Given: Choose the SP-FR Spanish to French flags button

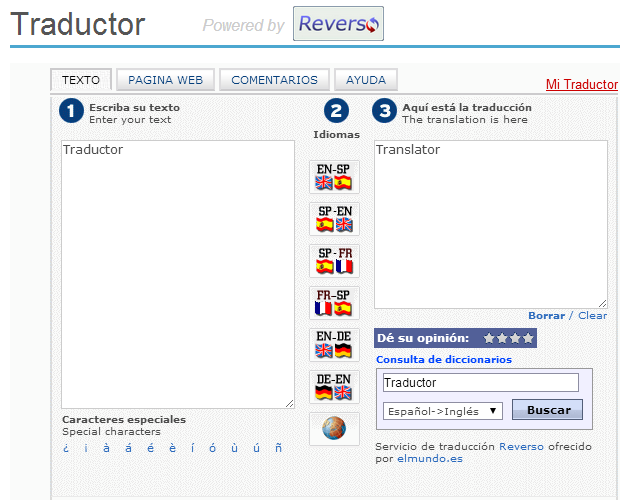Looking at the screenshot, I should pyautogui.click(x=334, y=261).
